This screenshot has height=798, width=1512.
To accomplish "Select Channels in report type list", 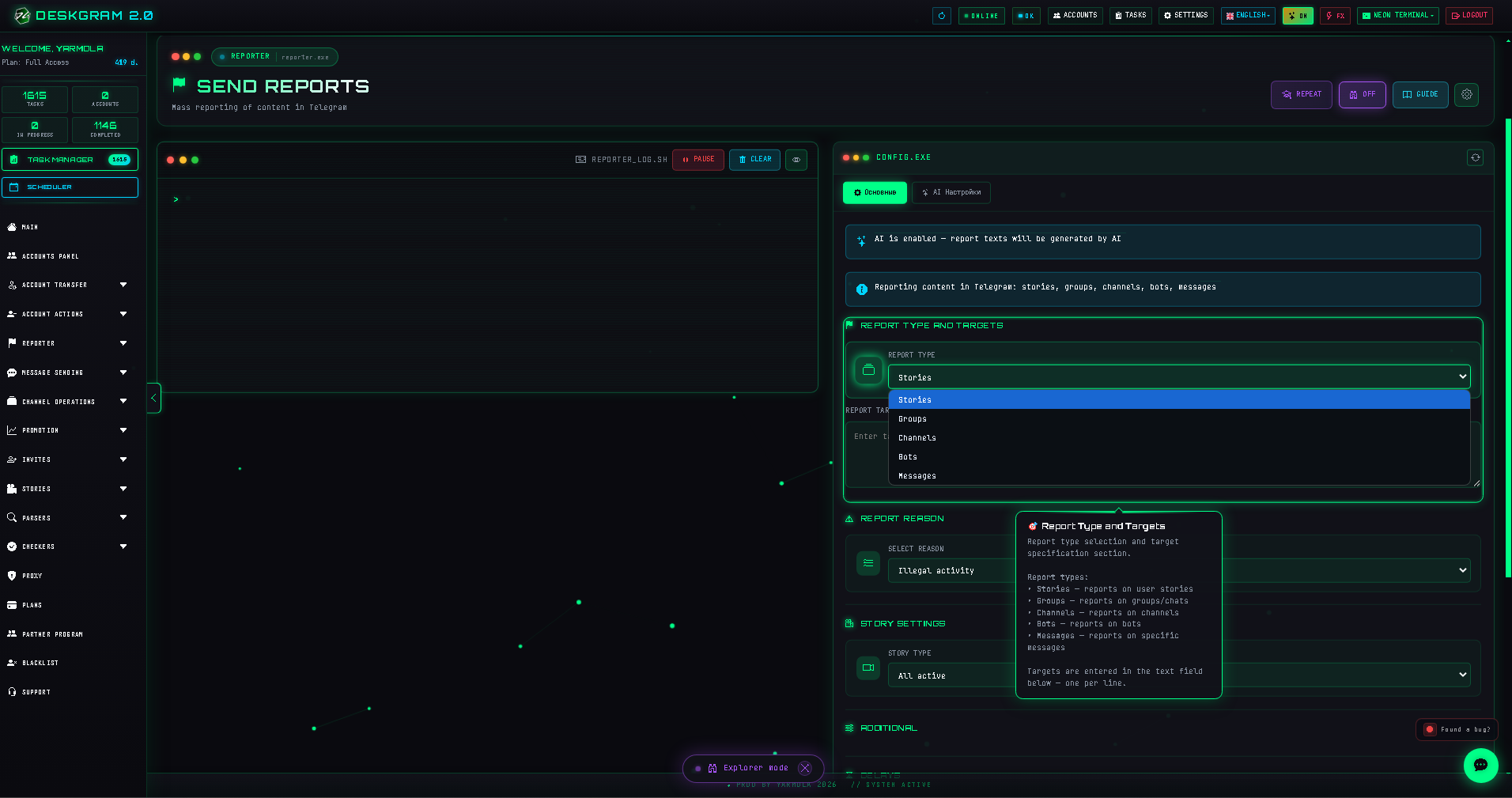I will click(1179, 438).
